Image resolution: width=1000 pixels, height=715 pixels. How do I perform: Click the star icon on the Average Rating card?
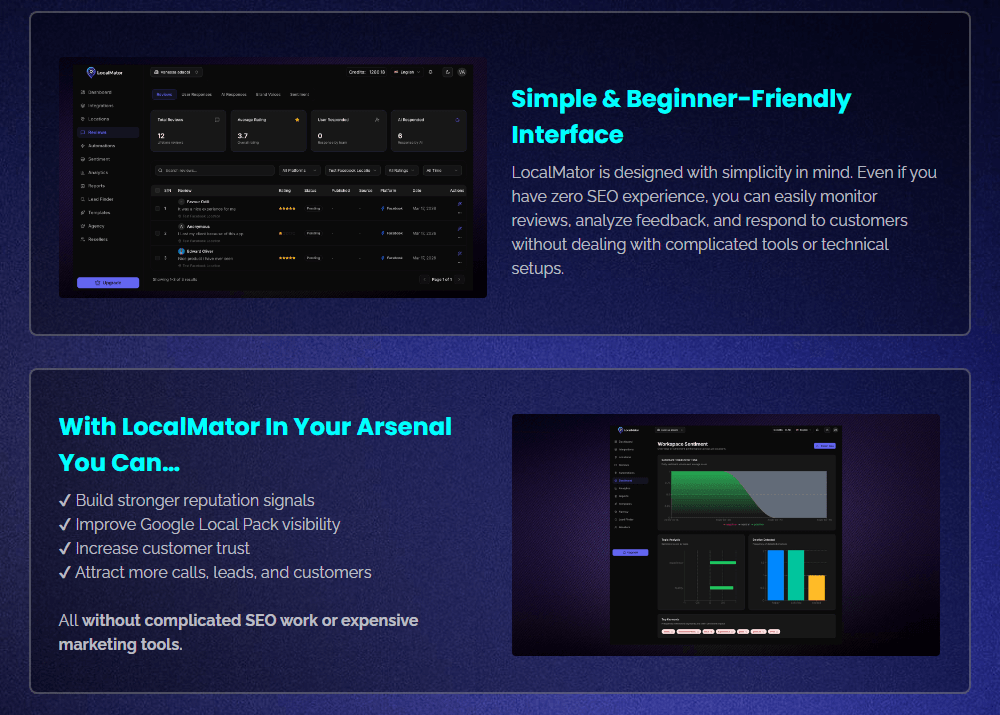297,119
